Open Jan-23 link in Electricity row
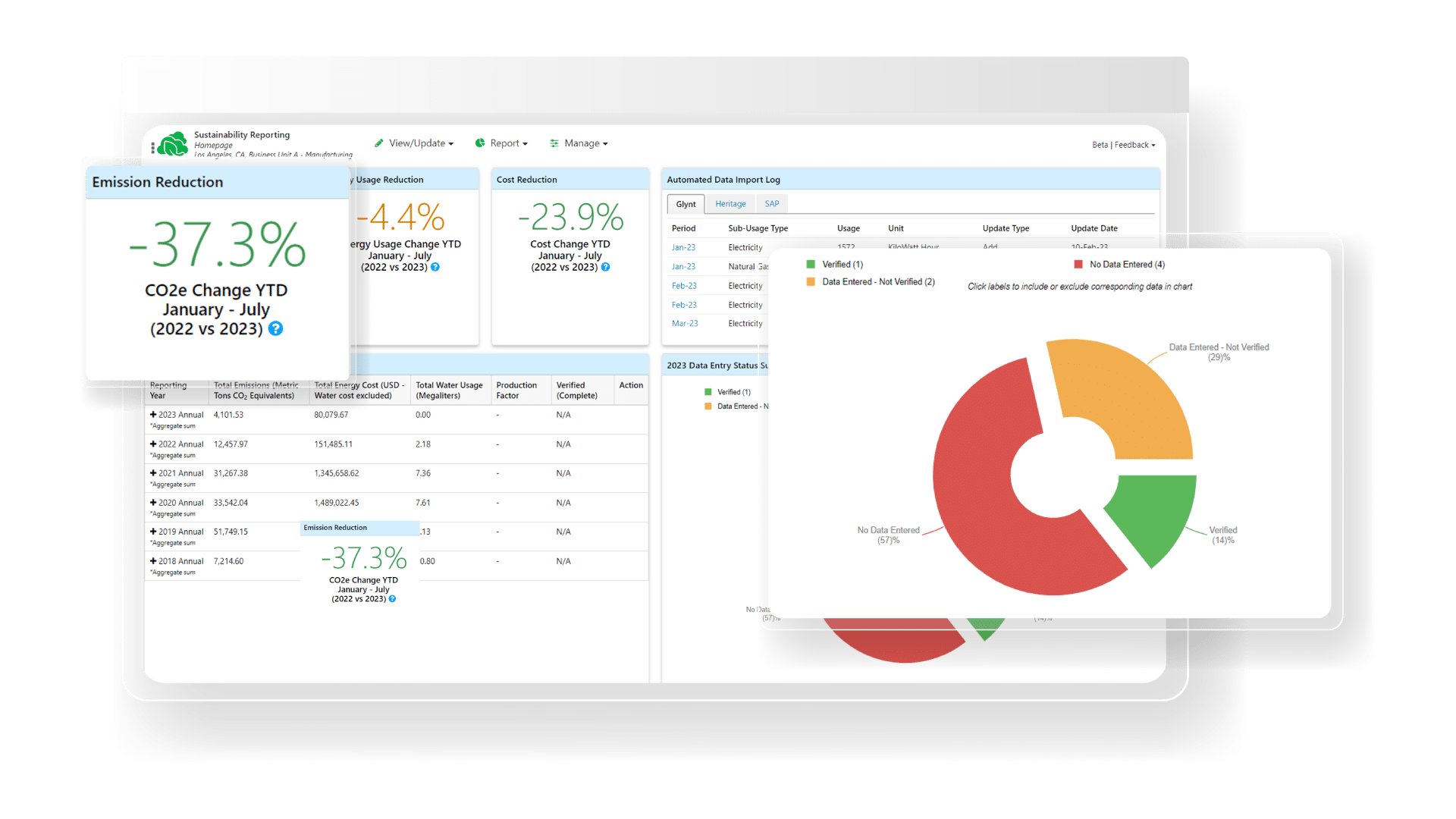Image resolution: width=1456 pixels, height=819 pixels. point(683,247)
